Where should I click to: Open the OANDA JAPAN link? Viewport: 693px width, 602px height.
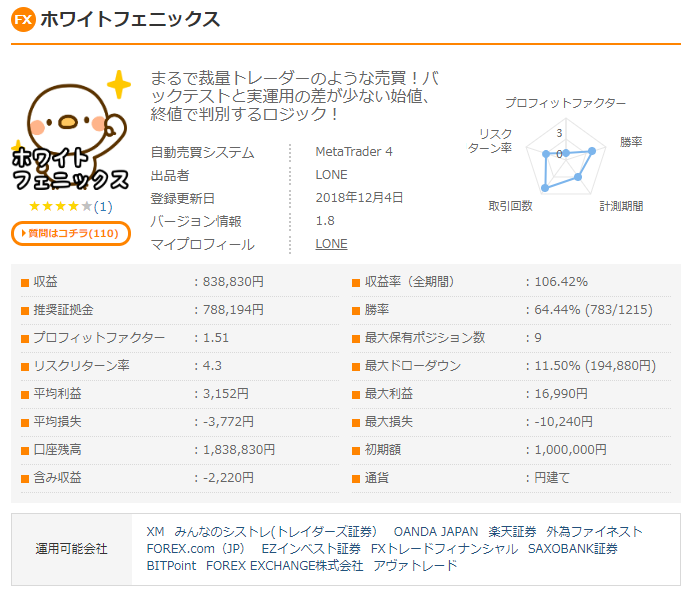point(436,532)
